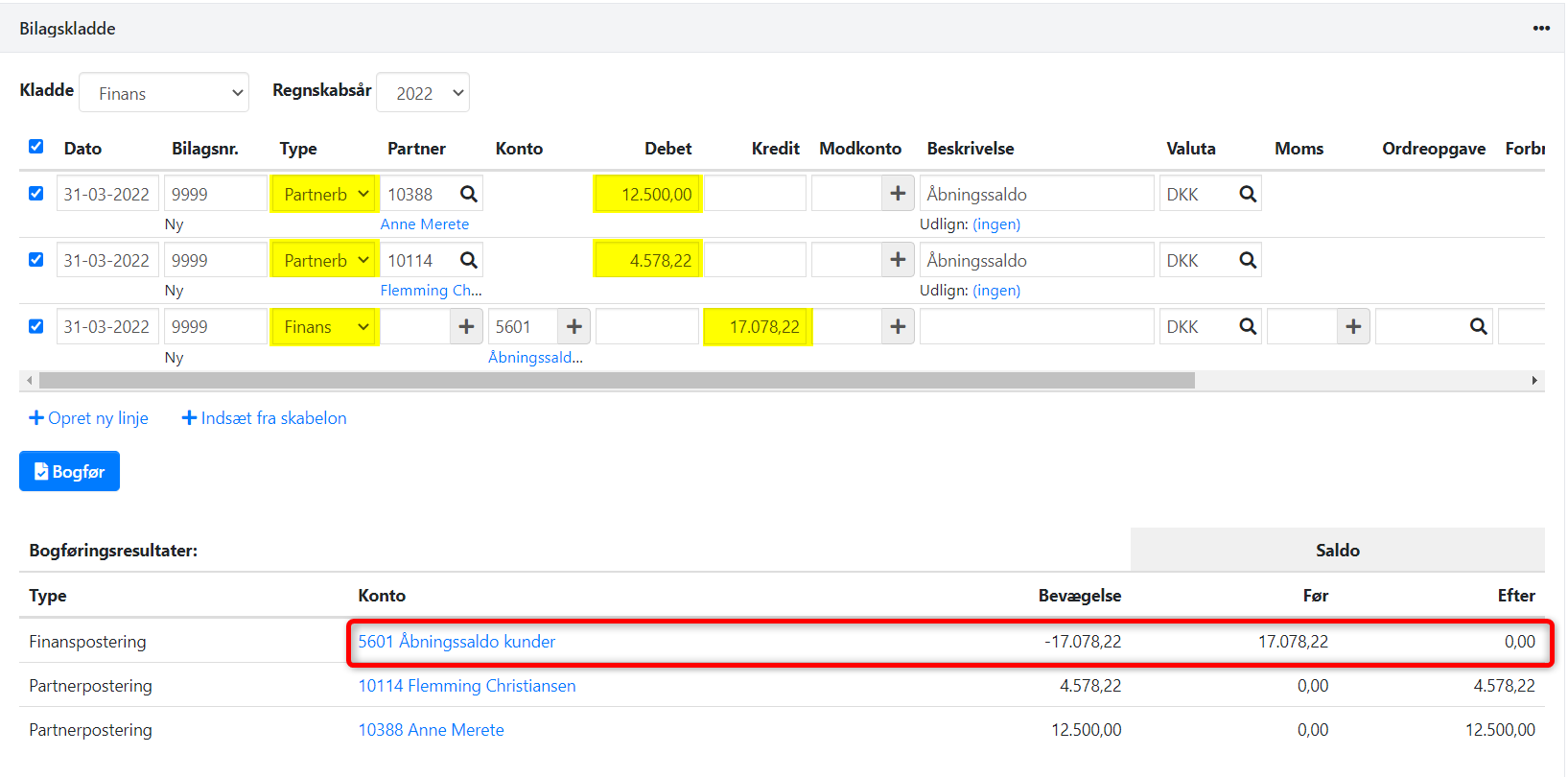Toggle the select-all checkbox in the header
The height and width of the screenshot is (777, 1568).
pos(36,147)
